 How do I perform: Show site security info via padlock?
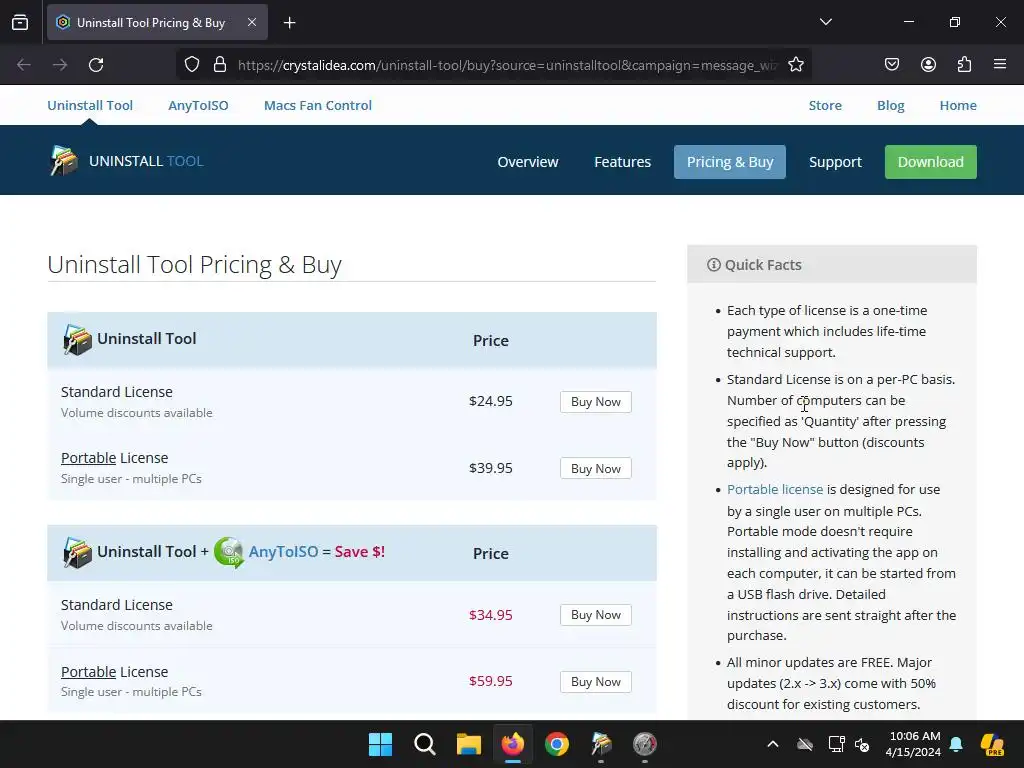(x=220, y=65)
